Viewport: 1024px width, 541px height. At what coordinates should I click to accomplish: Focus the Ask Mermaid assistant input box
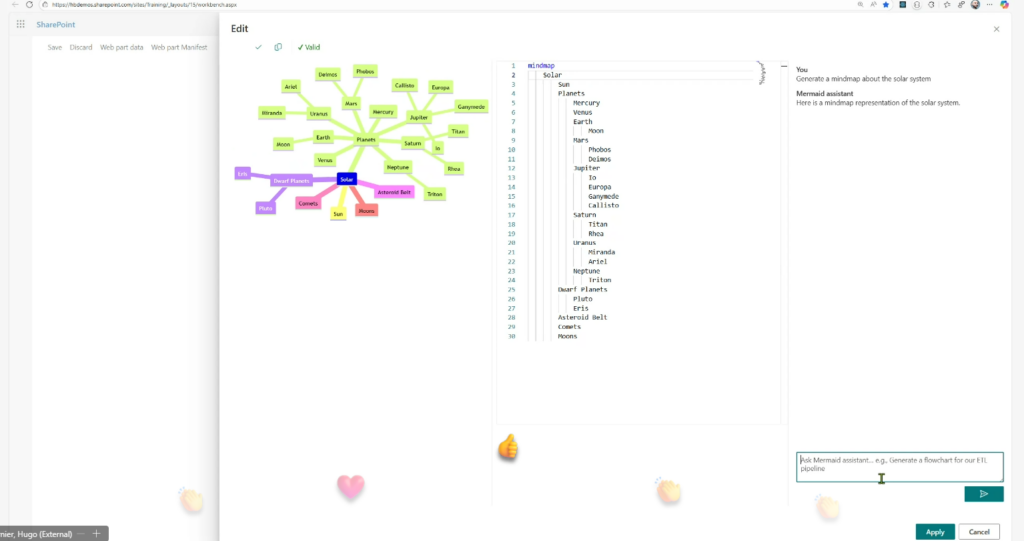pos(899,467)
